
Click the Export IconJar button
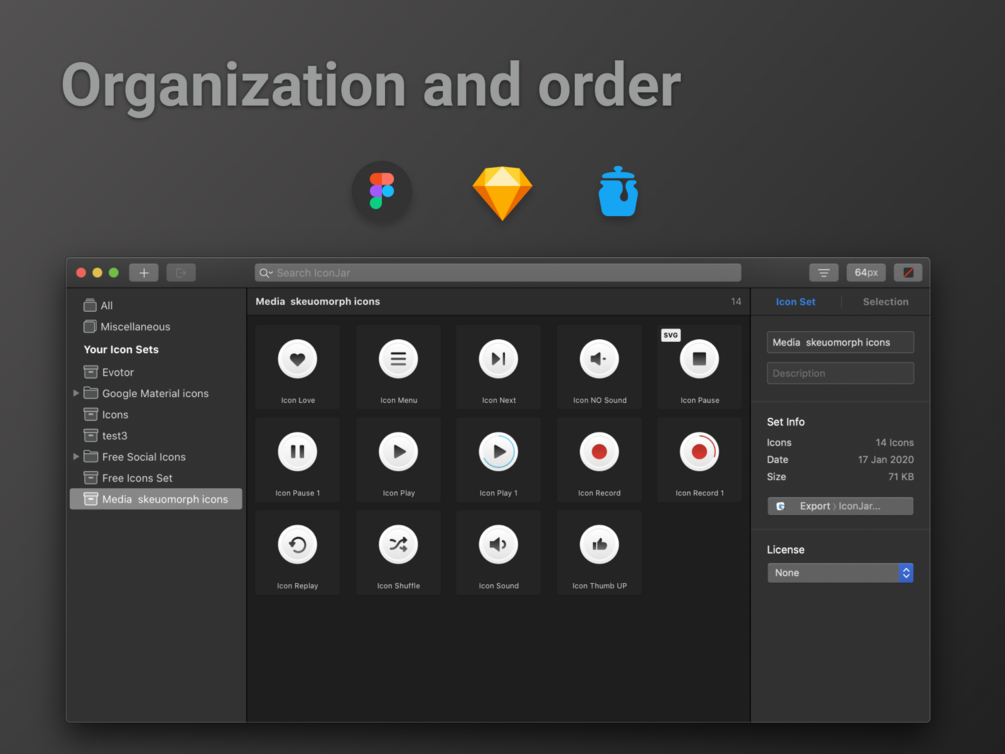(840, 505)
